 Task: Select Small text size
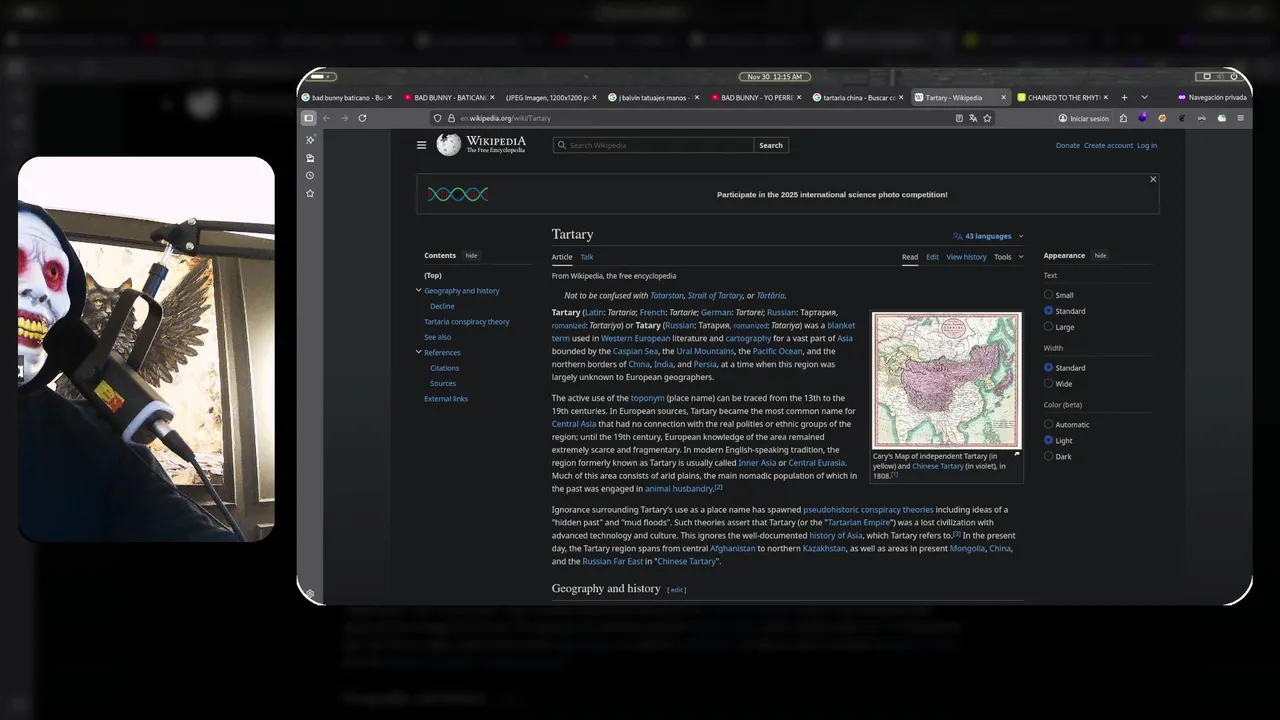[1048, 295]
